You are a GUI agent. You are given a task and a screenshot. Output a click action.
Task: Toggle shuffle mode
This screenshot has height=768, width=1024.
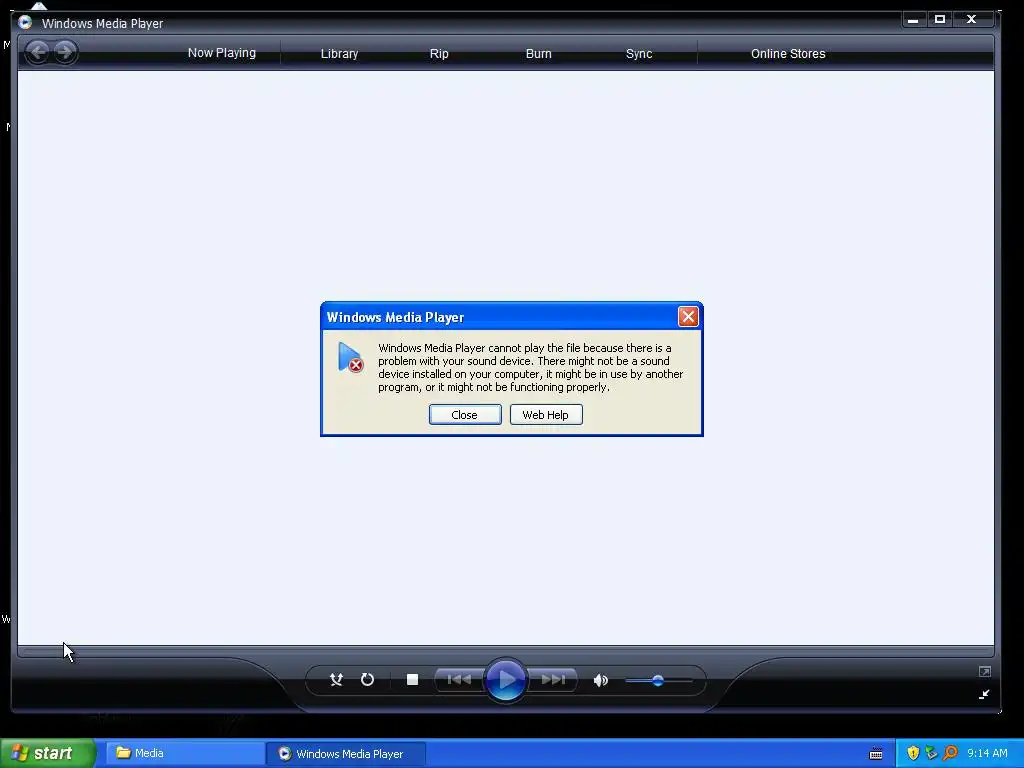point(336,680)
